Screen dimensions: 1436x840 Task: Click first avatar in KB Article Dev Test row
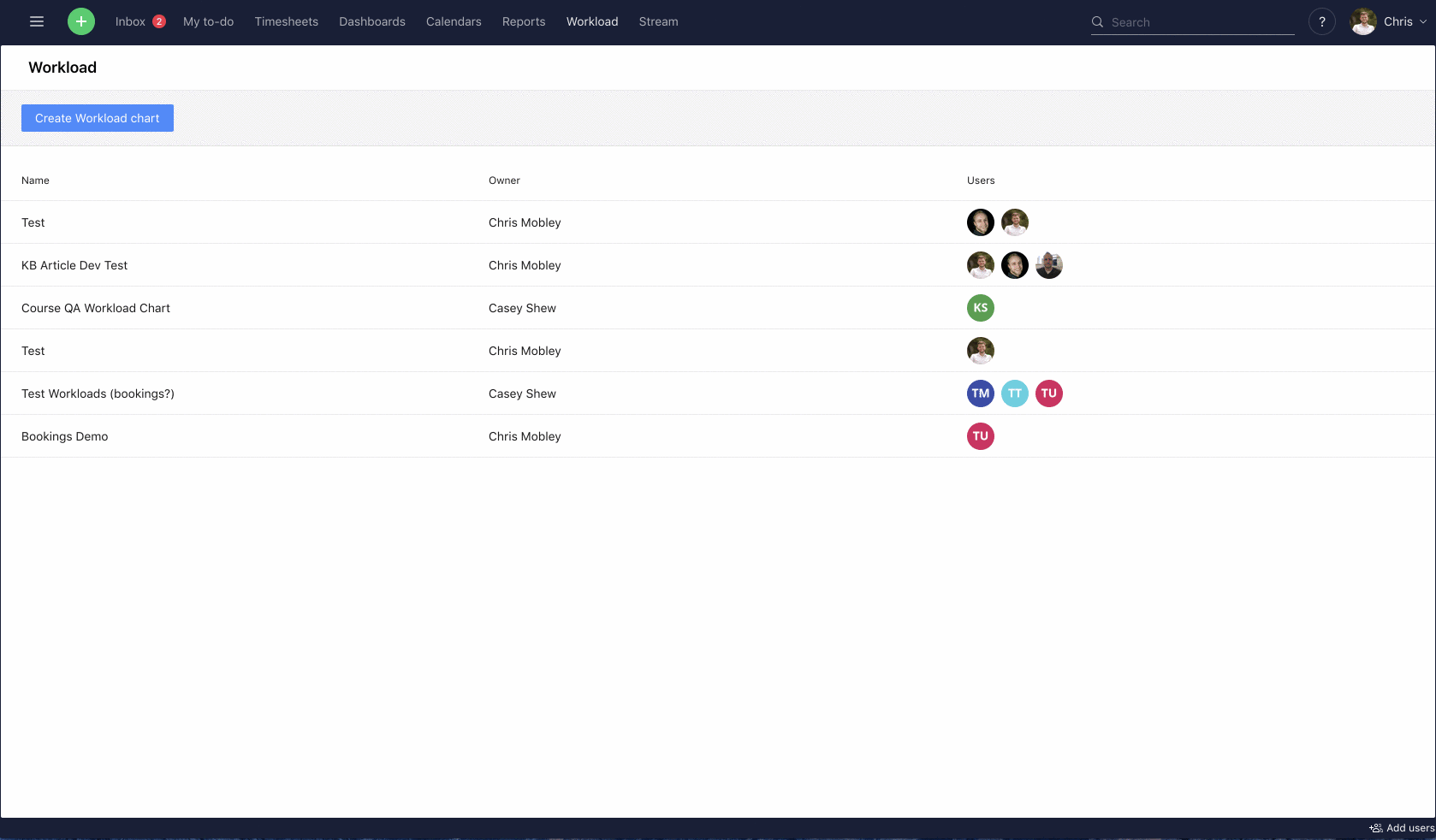[981, 265]
